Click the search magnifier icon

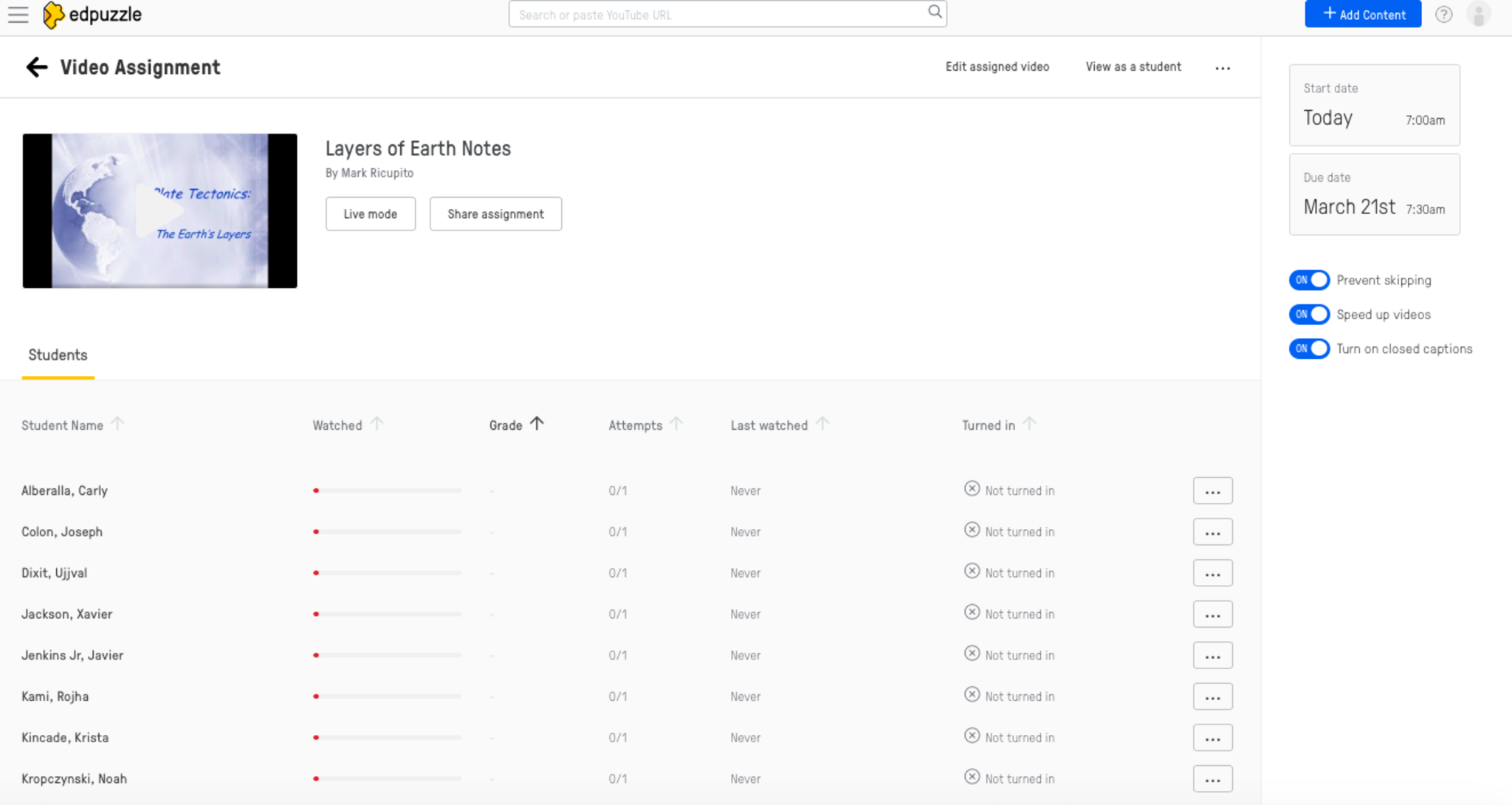935,13
